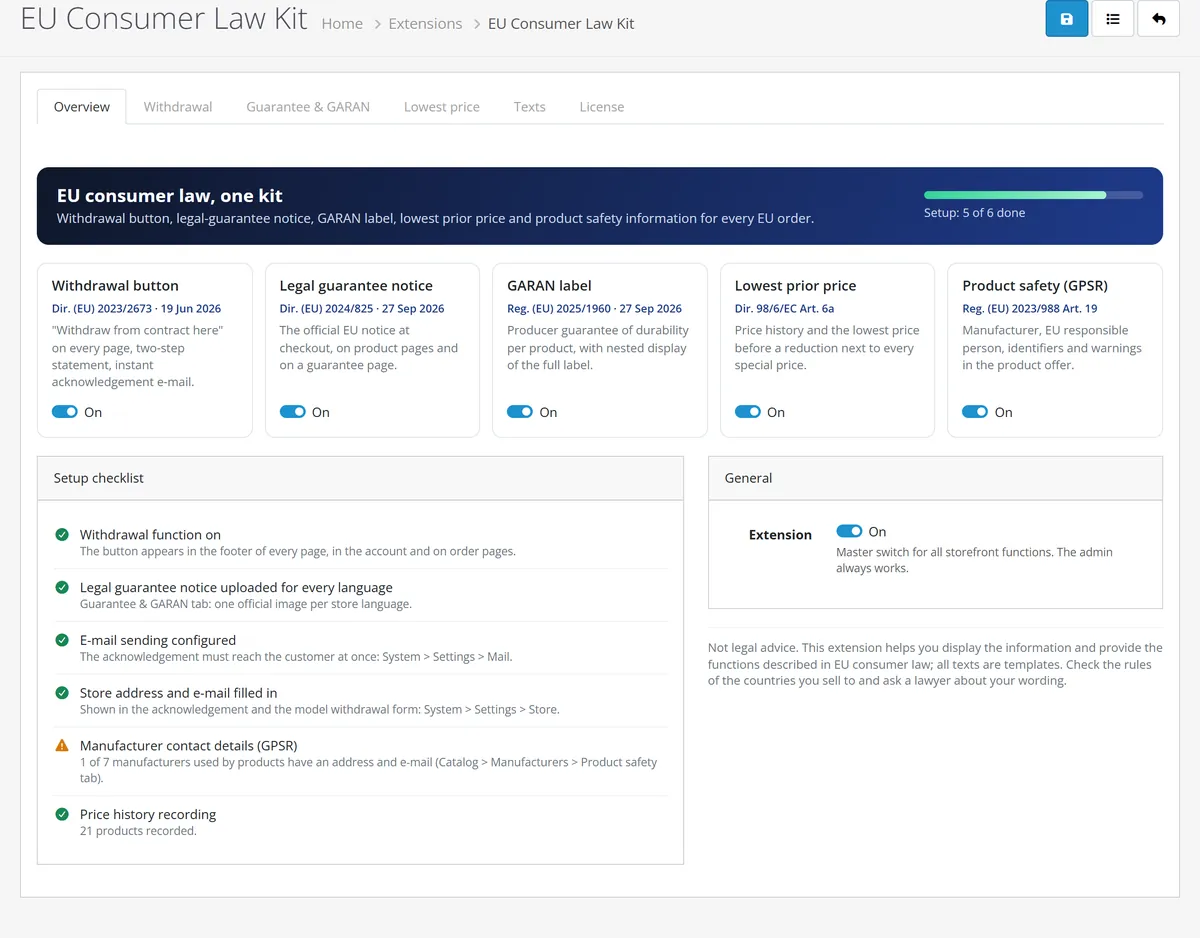
Task: Click green check beside Price history recording
Action: (x=62, y=815)
